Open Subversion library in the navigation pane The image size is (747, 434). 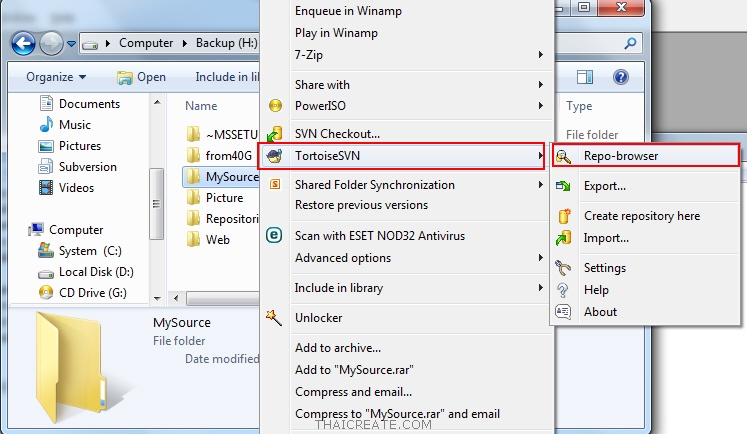coord(78,166)
